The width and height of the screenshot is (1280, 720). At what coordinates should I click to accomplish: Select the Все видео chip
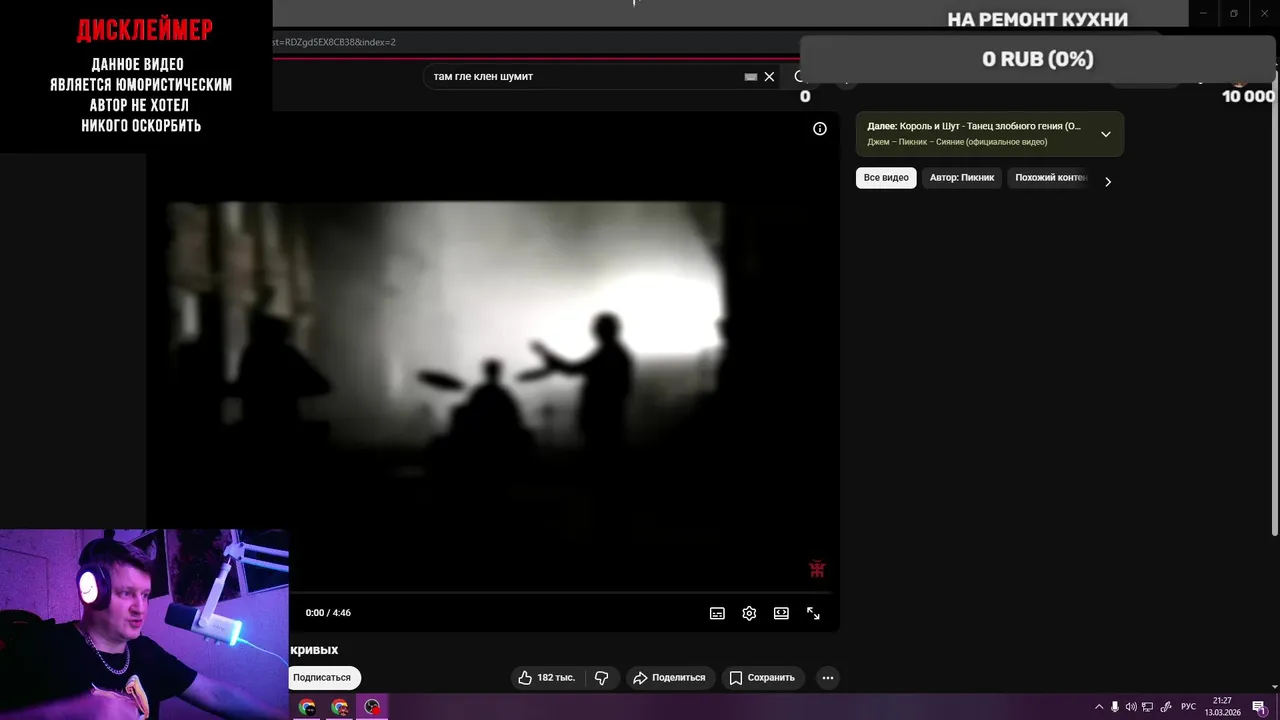[x=886, y=178]
